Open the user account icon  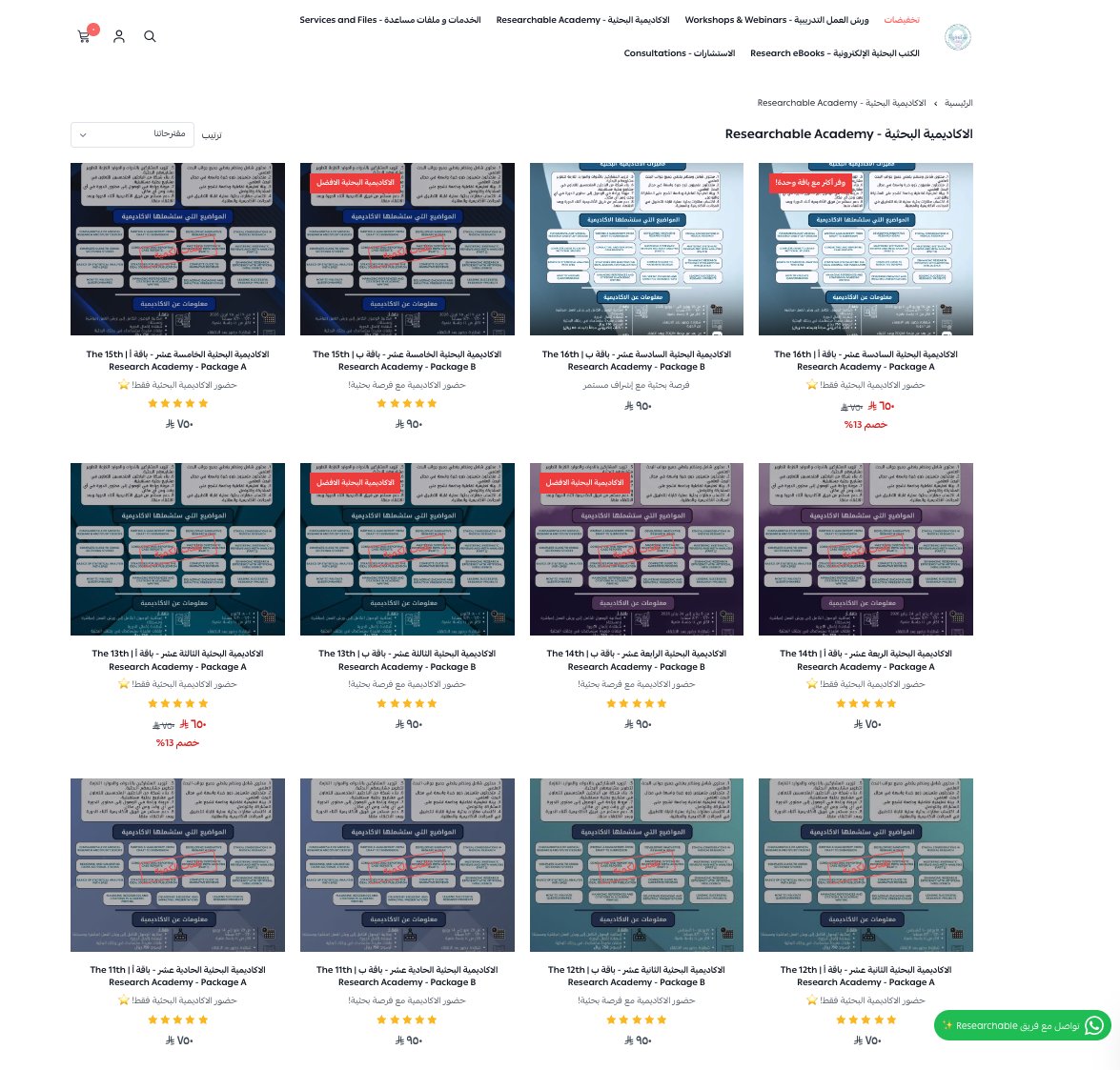click(119, 36)
